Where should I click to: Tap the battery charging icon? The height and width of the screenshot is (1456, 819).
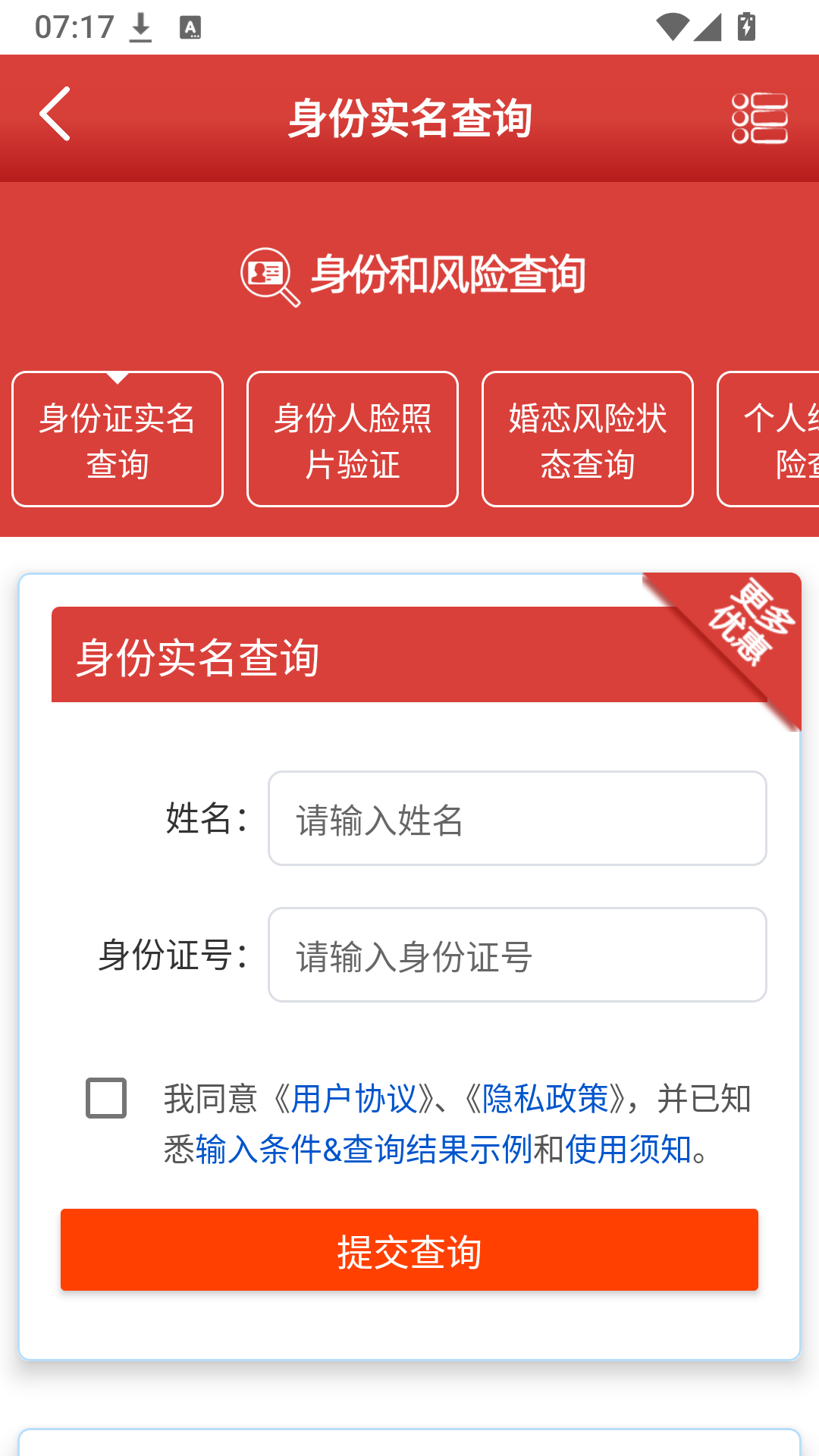746,27
